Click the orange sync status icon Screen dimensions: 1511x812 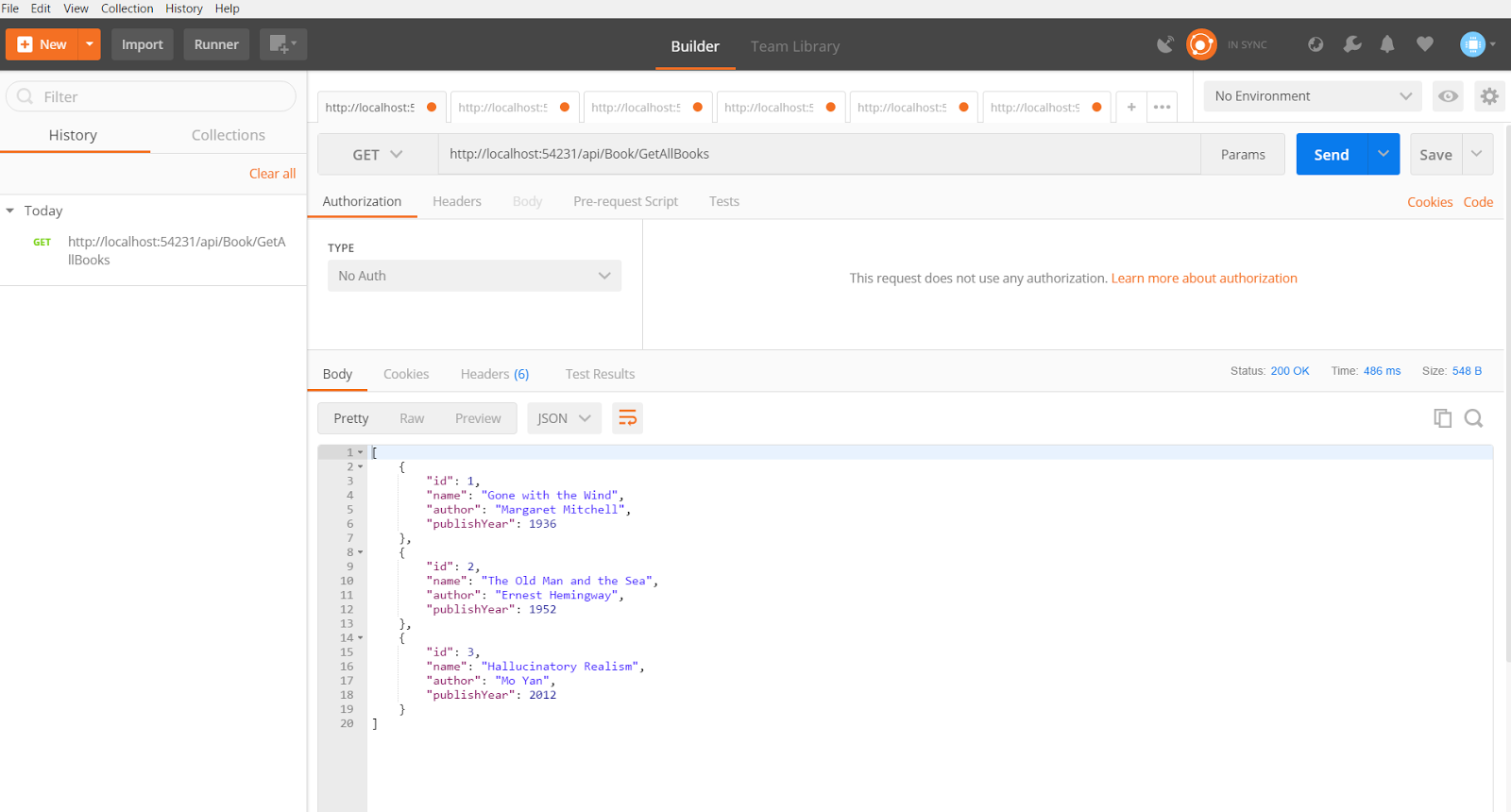[1201, 44]
